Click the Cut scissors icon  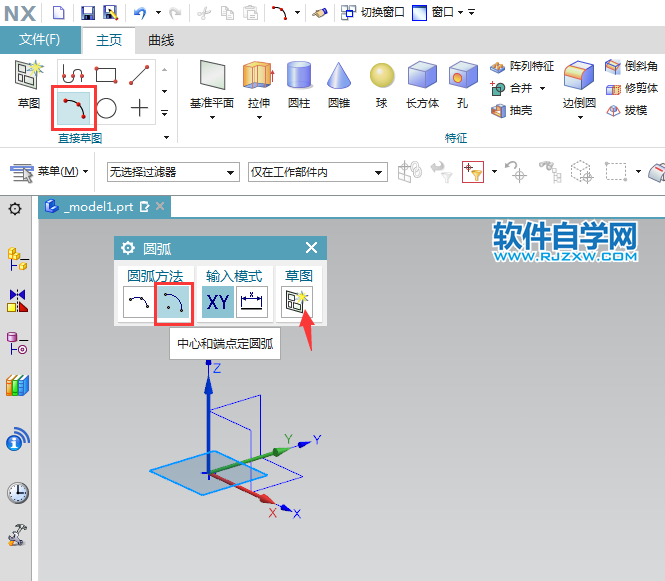[204, 13]
